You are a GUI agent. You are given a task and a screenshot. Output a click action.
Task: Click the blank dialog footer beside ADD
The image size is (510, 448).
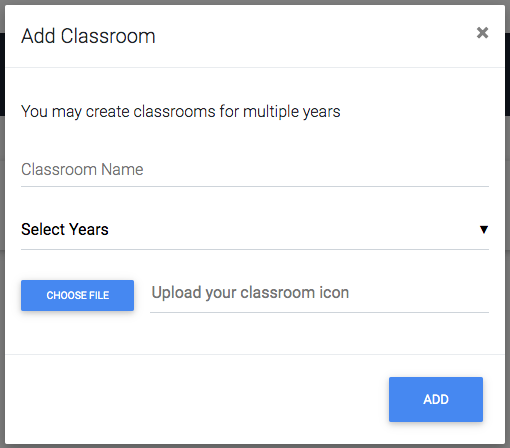(197, 399)
